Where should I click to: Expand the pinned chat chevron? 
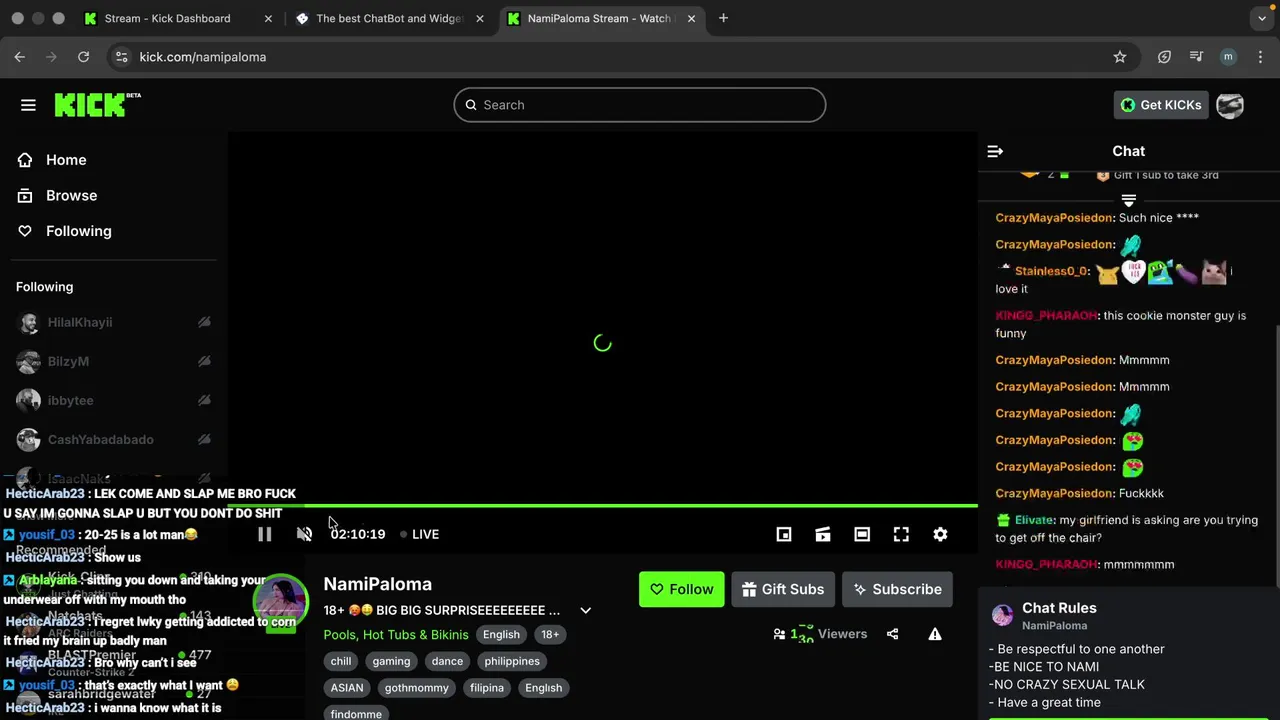click(x=1129, y=200)
